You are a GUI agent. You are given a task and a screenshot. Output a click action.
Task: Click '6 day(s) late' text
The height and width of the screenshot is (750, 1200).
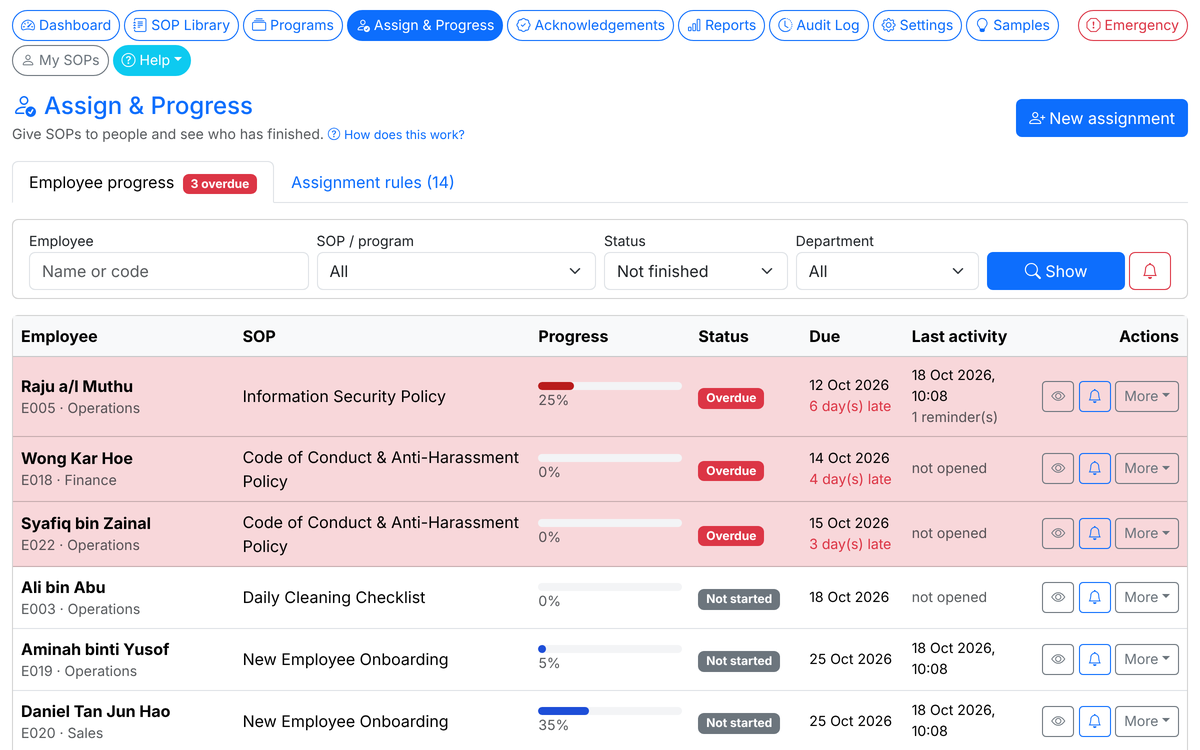click(850, 407)
